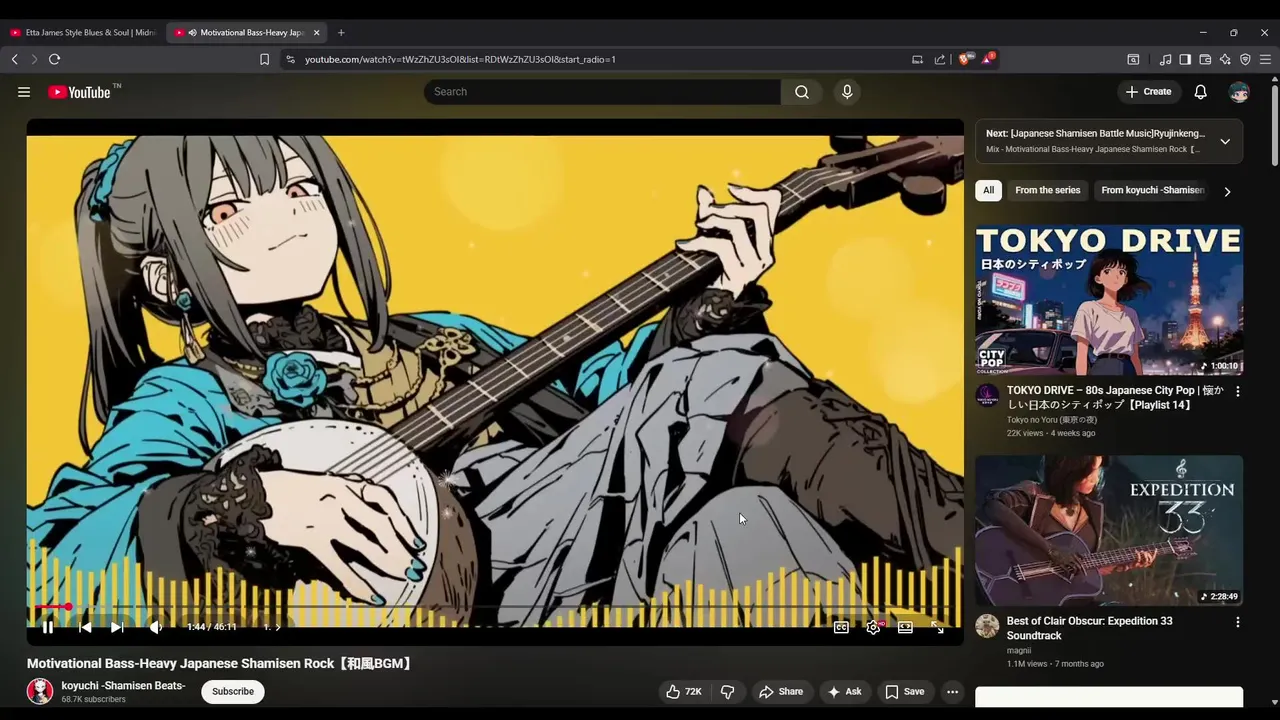The width and height of the screenshot is (1280, 720).
Task: Open more actions under the video
Action: (x=953, y=692)
